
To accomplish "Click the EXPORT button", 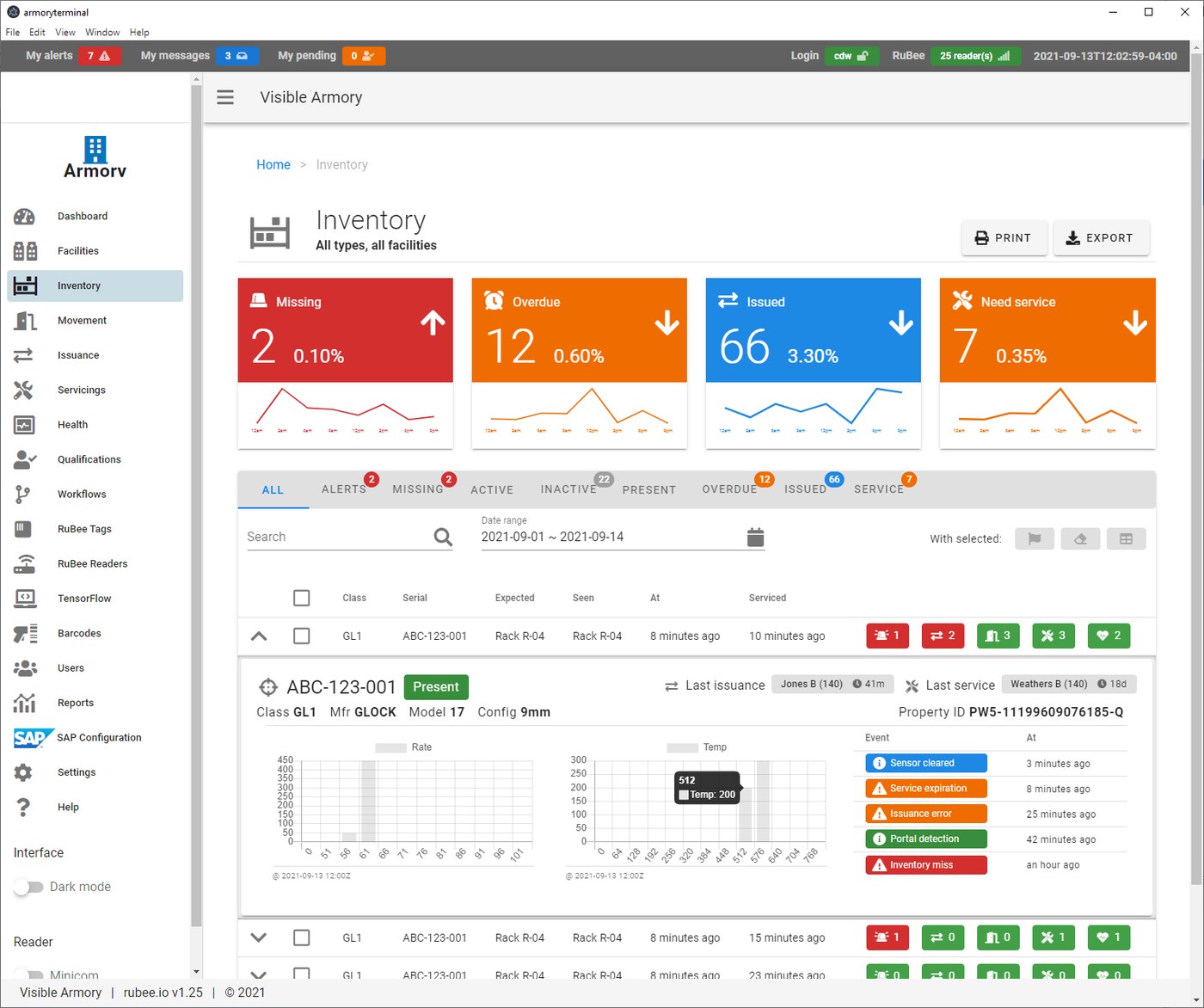I will pos(1101,238).
